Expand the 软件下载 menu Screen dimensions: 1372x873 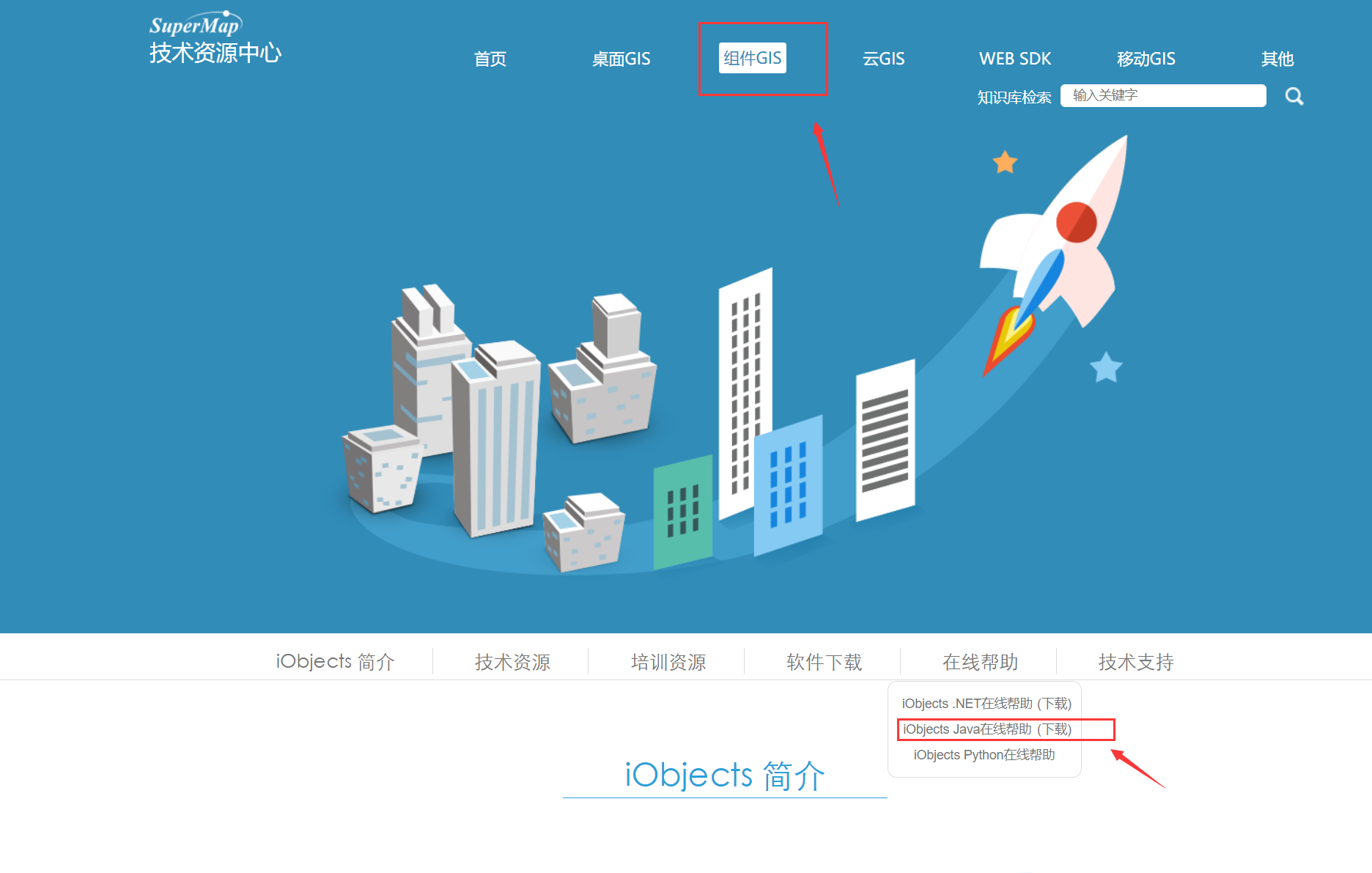(x=825, y=662)
